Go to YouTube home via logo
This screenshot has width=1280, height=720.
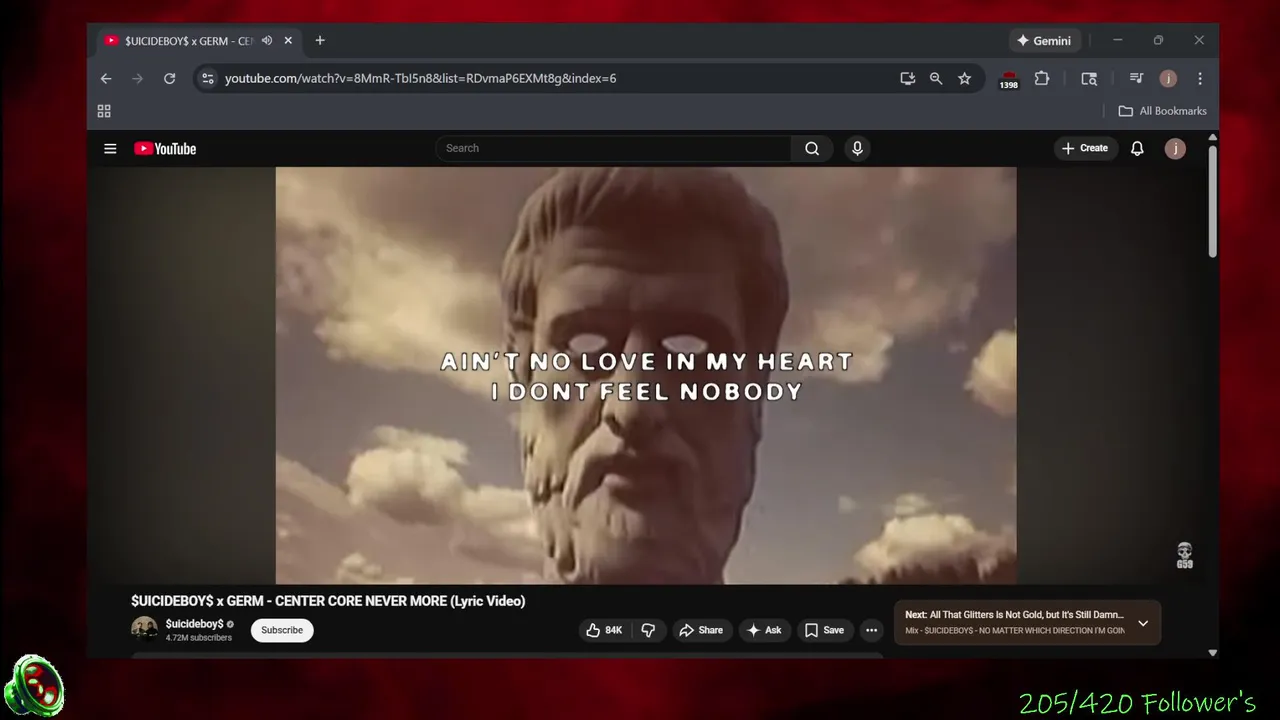pos(165,149)
